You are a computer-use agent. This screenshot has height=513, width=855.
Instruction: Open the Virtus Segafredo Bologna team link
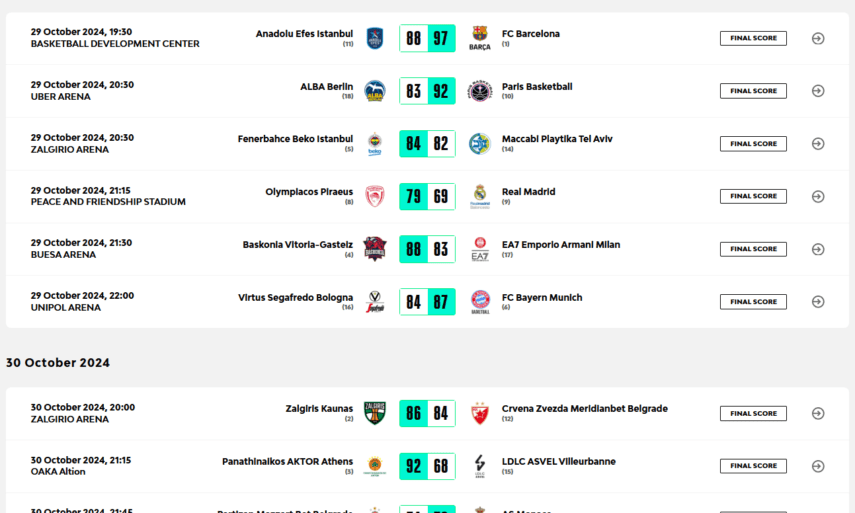pyautogui.click(x=295, y=297)
